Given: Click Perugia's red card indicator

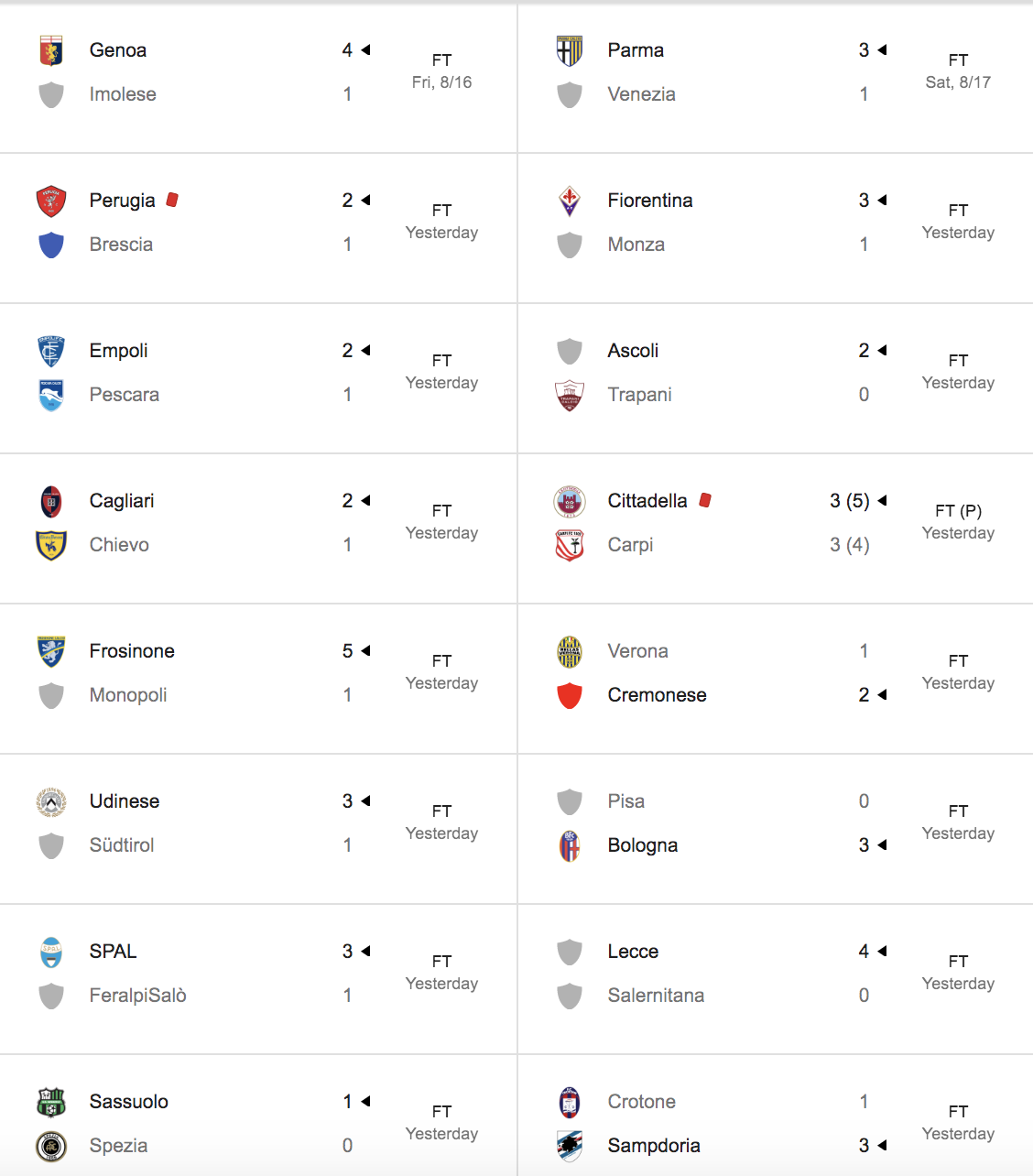Looking at the screenshot, I should pyautogui.click(x=172, y=200).
